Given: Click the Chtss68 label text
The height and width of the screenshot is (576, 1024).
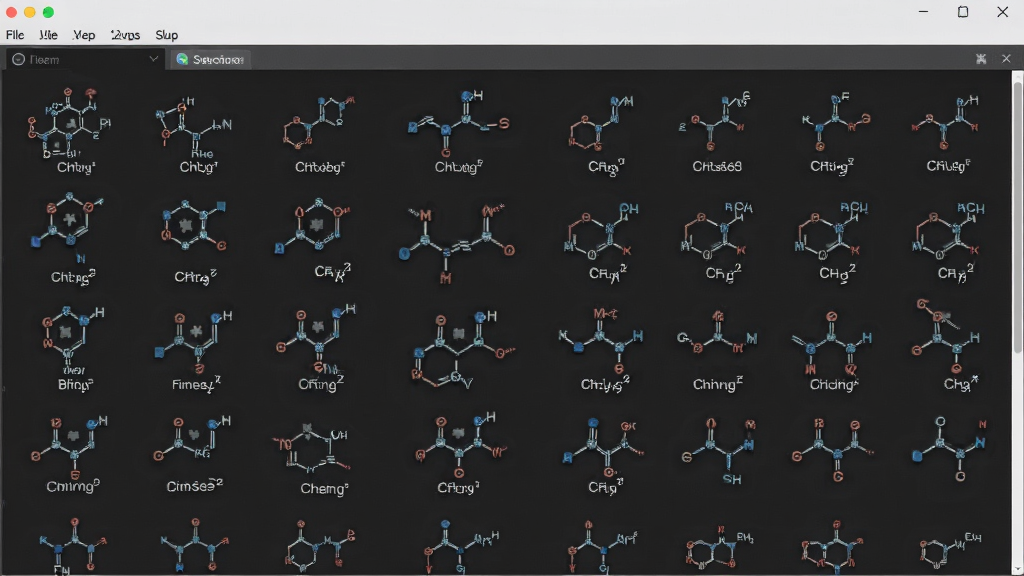Looking at the screenshot, I should tap(716, 167).
